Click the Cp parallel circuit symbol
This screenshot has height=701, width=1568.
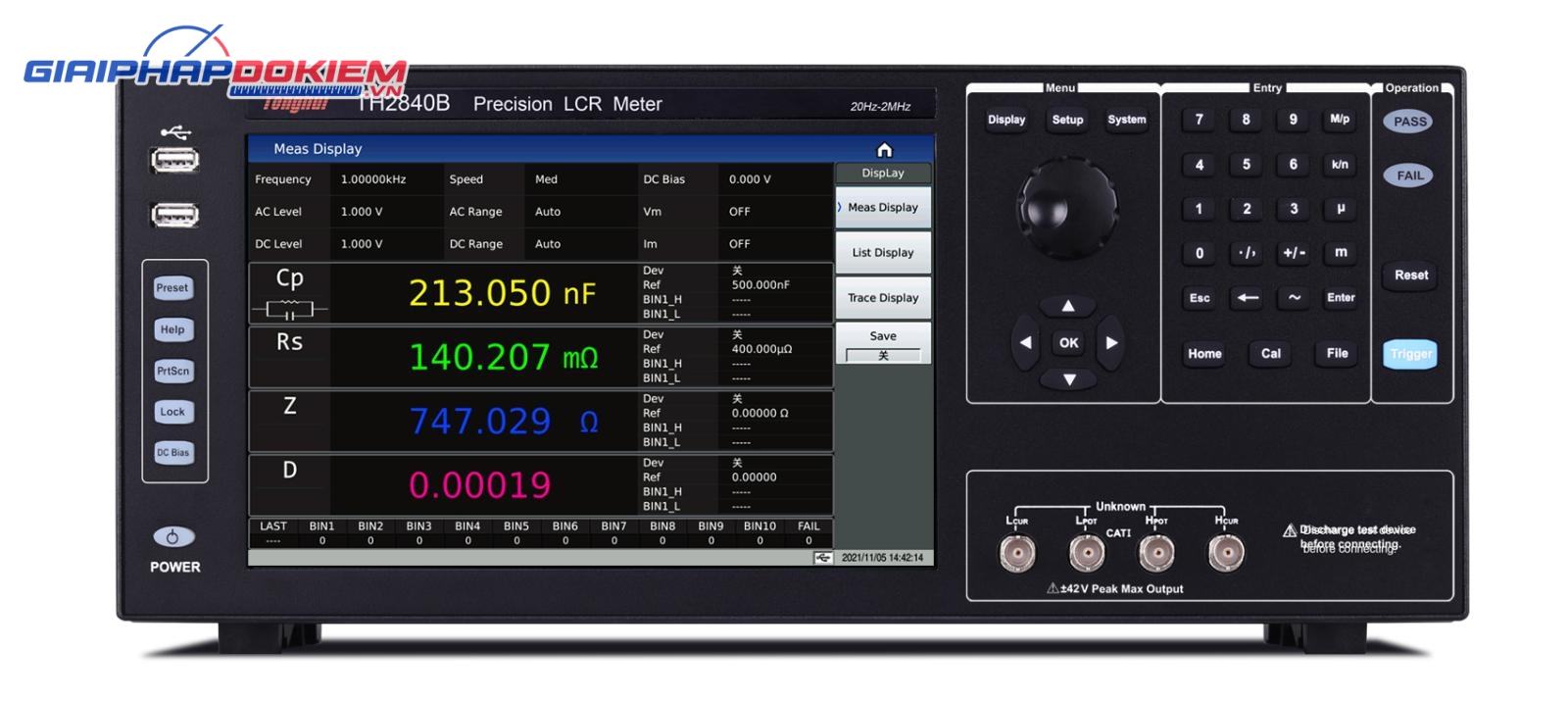pyautogui.click(x=289, y=310)
